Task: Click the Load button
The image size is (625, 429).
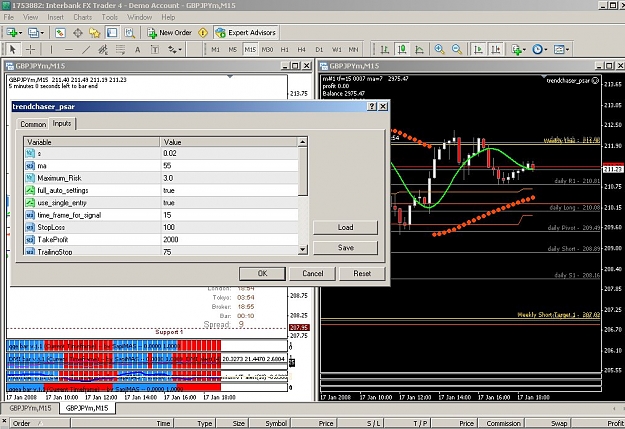Action: (x=345, y=227)
